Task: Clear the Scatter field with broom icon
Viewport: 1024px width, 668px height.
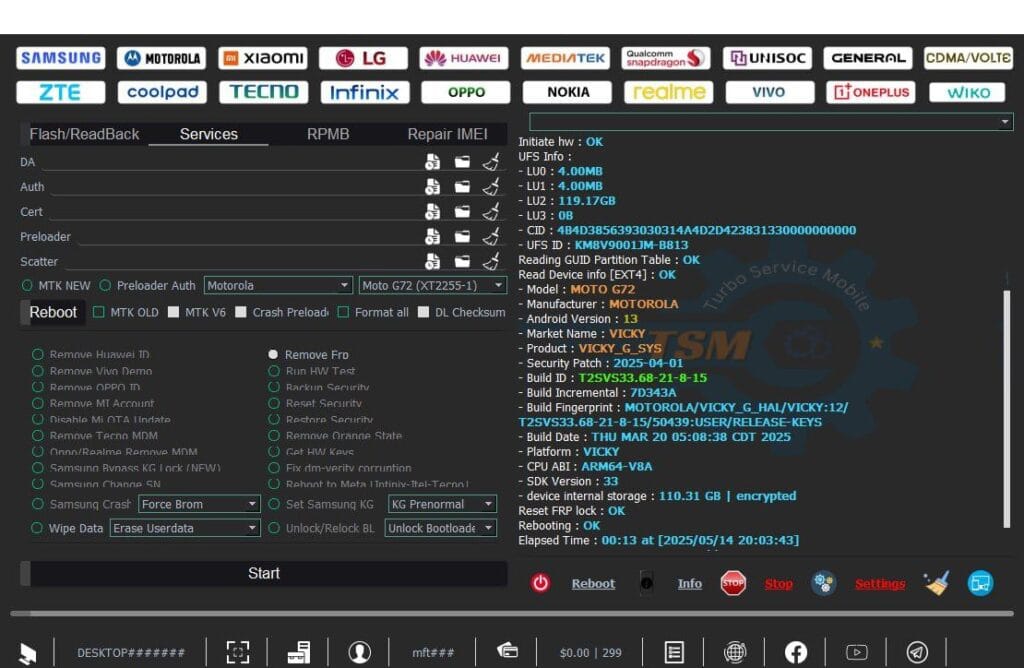Action: (x=491, y=261)
